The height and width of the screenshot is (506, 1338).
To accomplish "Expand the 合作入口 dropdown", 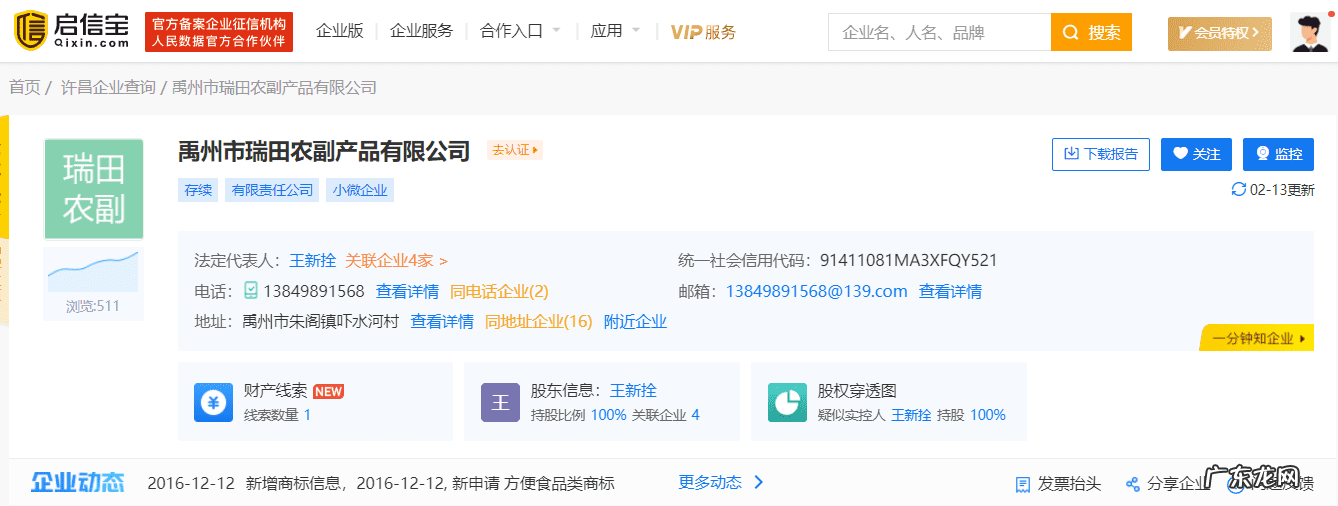I will tap(520, 31).
